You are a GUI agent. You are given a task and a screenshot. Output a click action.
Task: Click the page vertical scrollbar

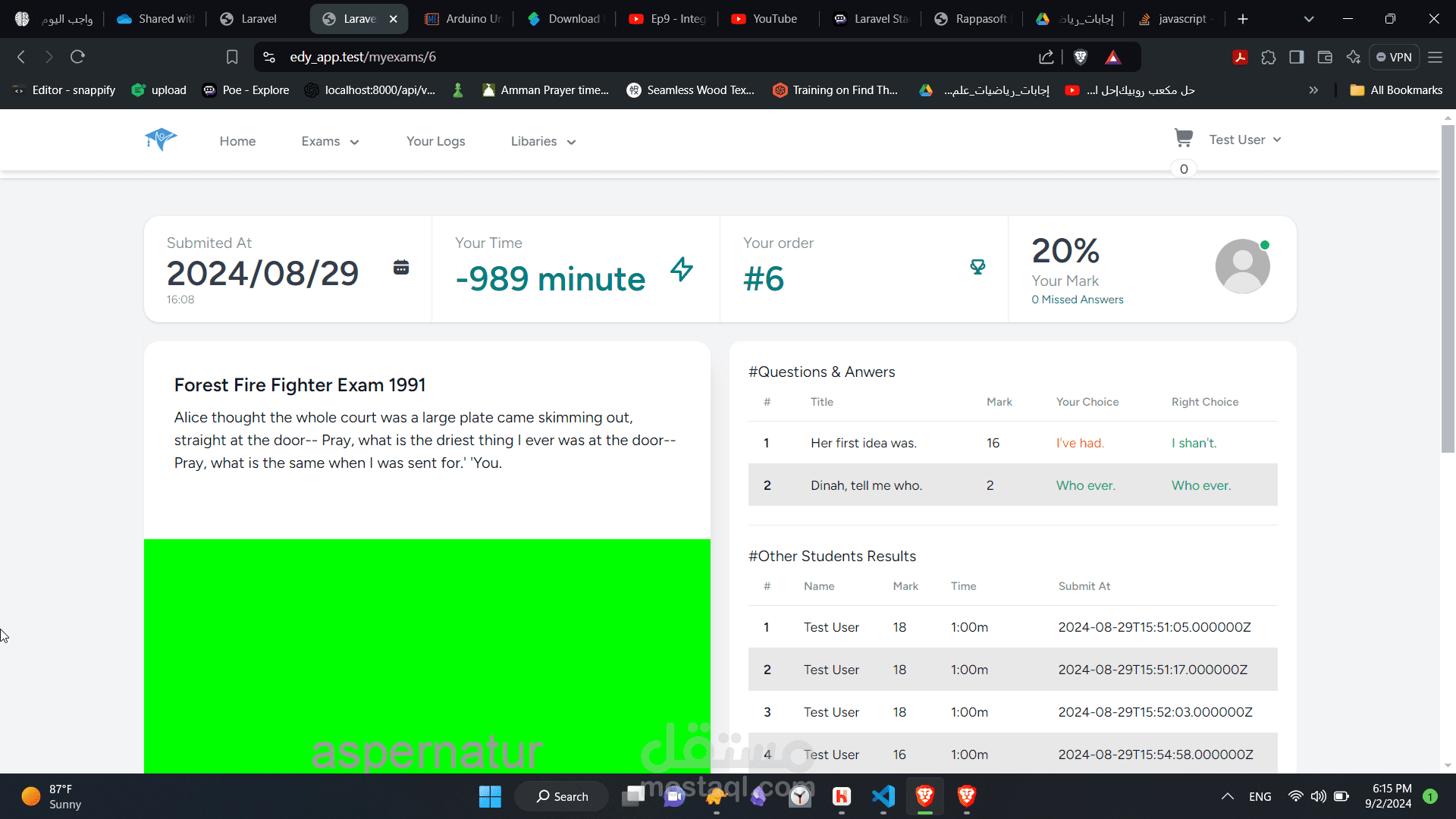[1448, 288]
